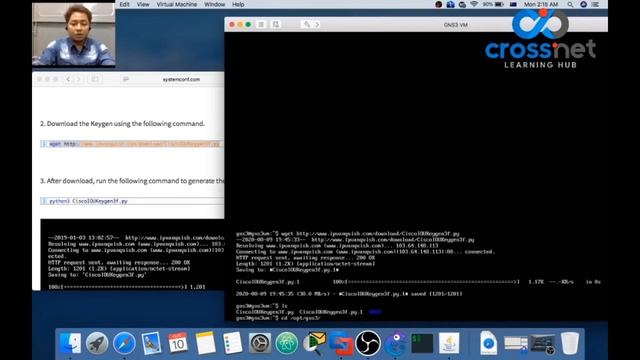The image size is (640, 360).
Task: Go back in the Safari window
Action: 68,79
